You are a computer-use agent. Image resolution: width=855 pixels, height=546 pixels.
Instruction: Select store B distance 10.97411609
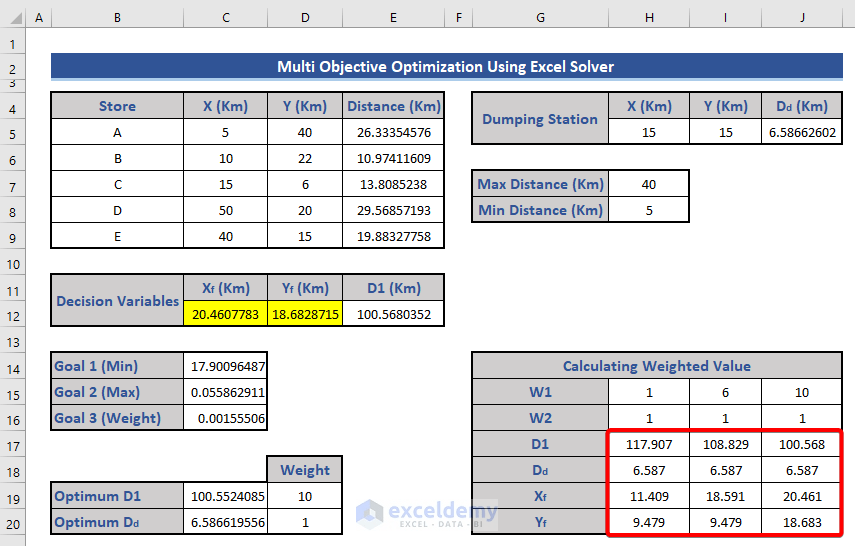(394, 159)
